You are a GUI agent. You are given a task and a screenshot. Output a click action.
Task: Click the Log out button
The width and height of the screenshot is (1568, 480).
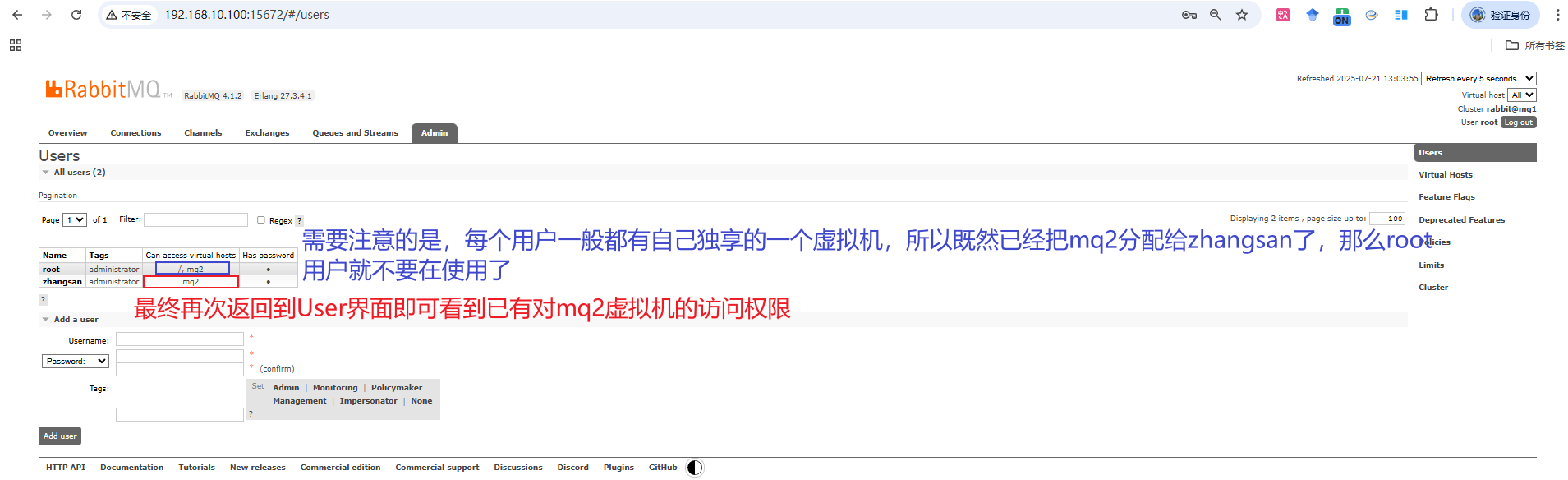point(1518,122)
